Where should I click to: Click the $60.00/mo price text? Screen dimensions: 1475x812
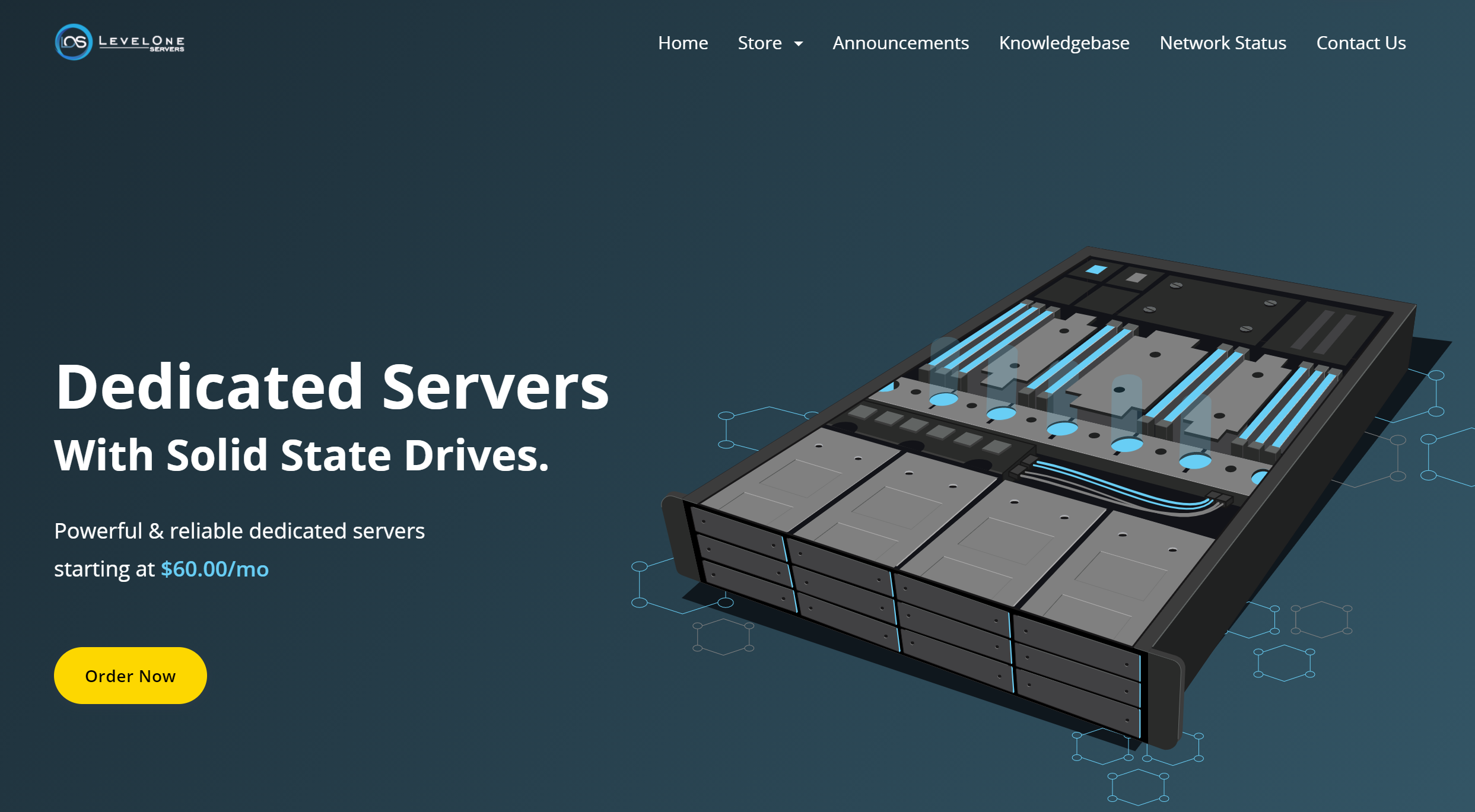point(215,569)
